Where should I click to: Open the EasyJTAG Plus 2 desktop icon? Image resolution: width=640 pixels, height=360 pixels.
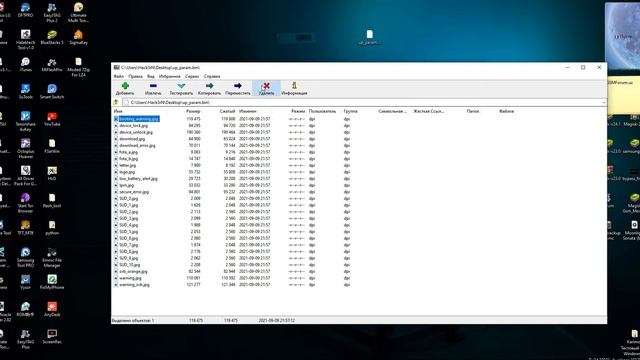coord(52,13)
